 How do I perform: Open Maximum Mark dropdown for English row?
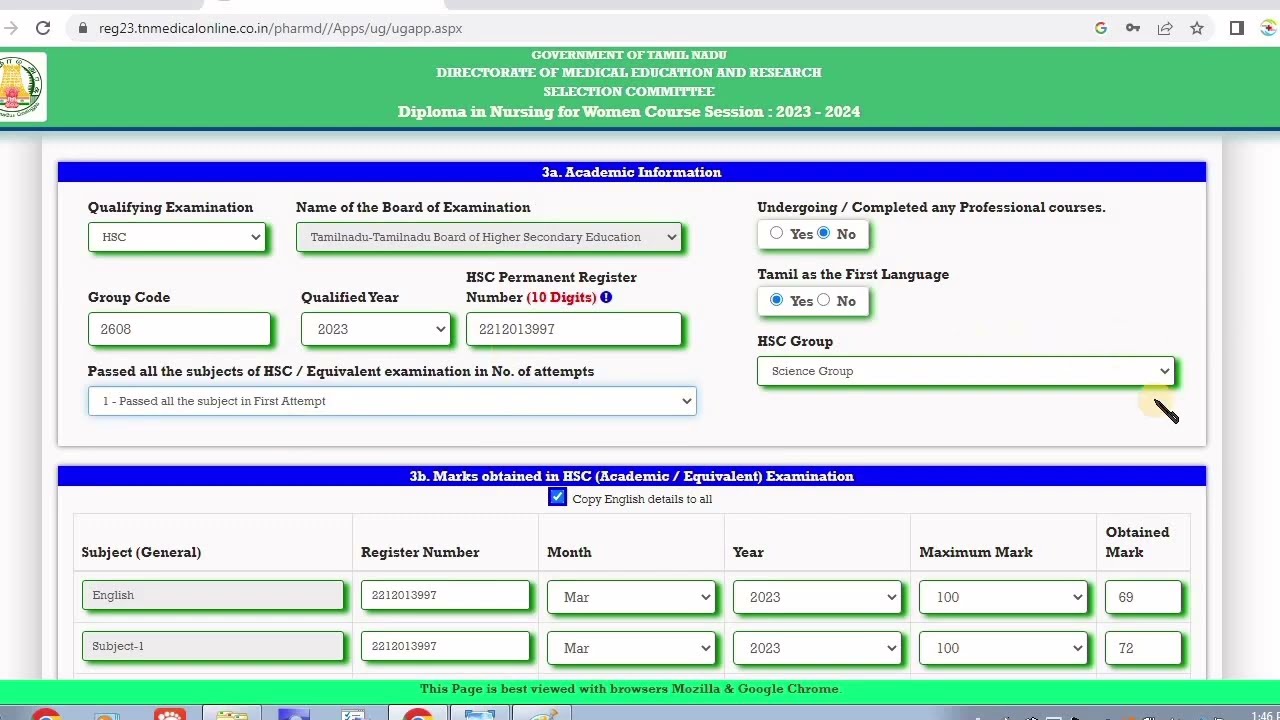coord(1003,597)
